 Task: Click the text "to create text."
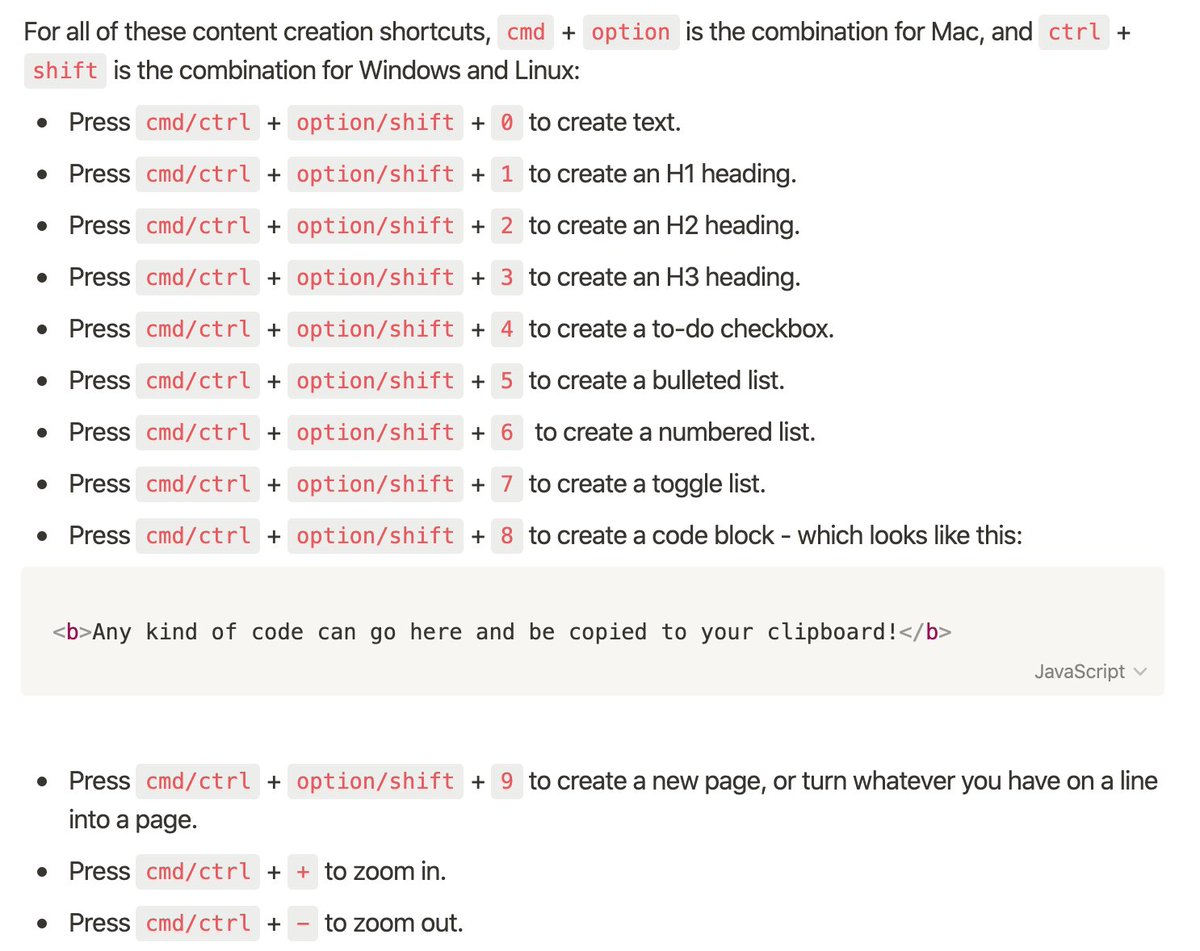pyautogui.click(x=605, y=123)
